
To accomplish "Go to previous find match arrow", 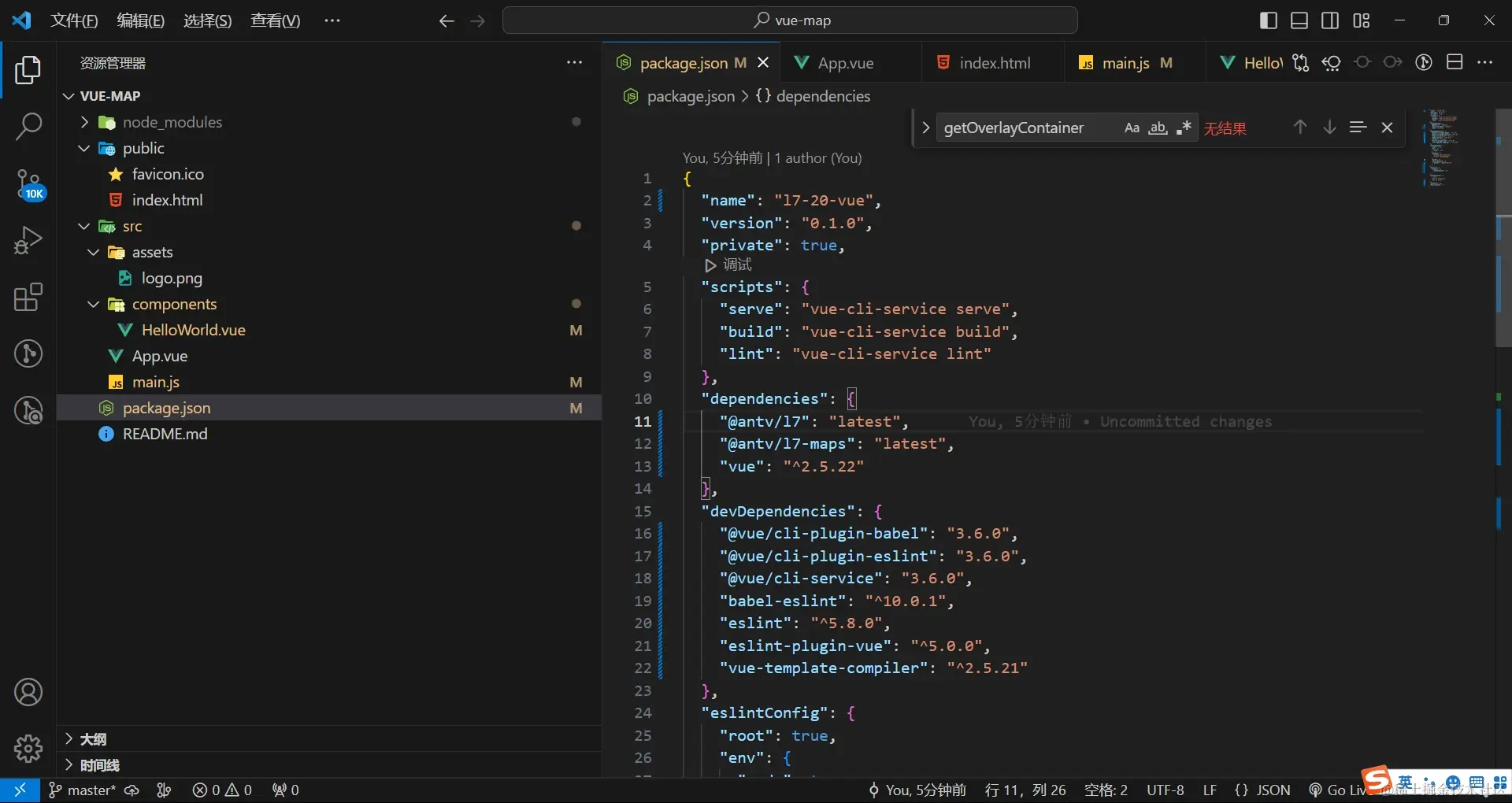I will click(1300, 128).
